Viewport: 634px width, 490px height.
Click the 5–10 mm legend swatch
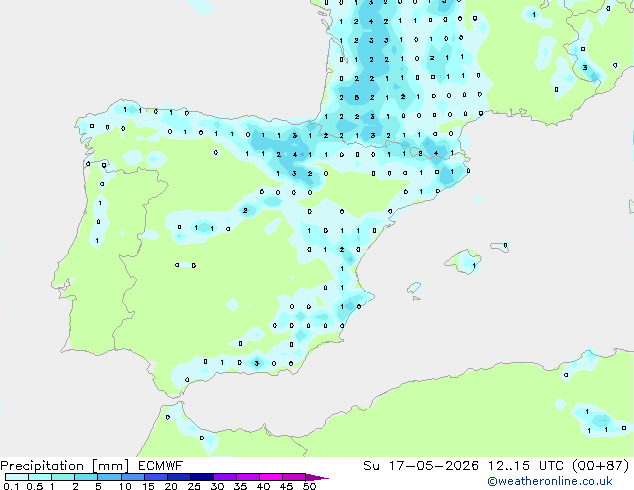(109, 477)
